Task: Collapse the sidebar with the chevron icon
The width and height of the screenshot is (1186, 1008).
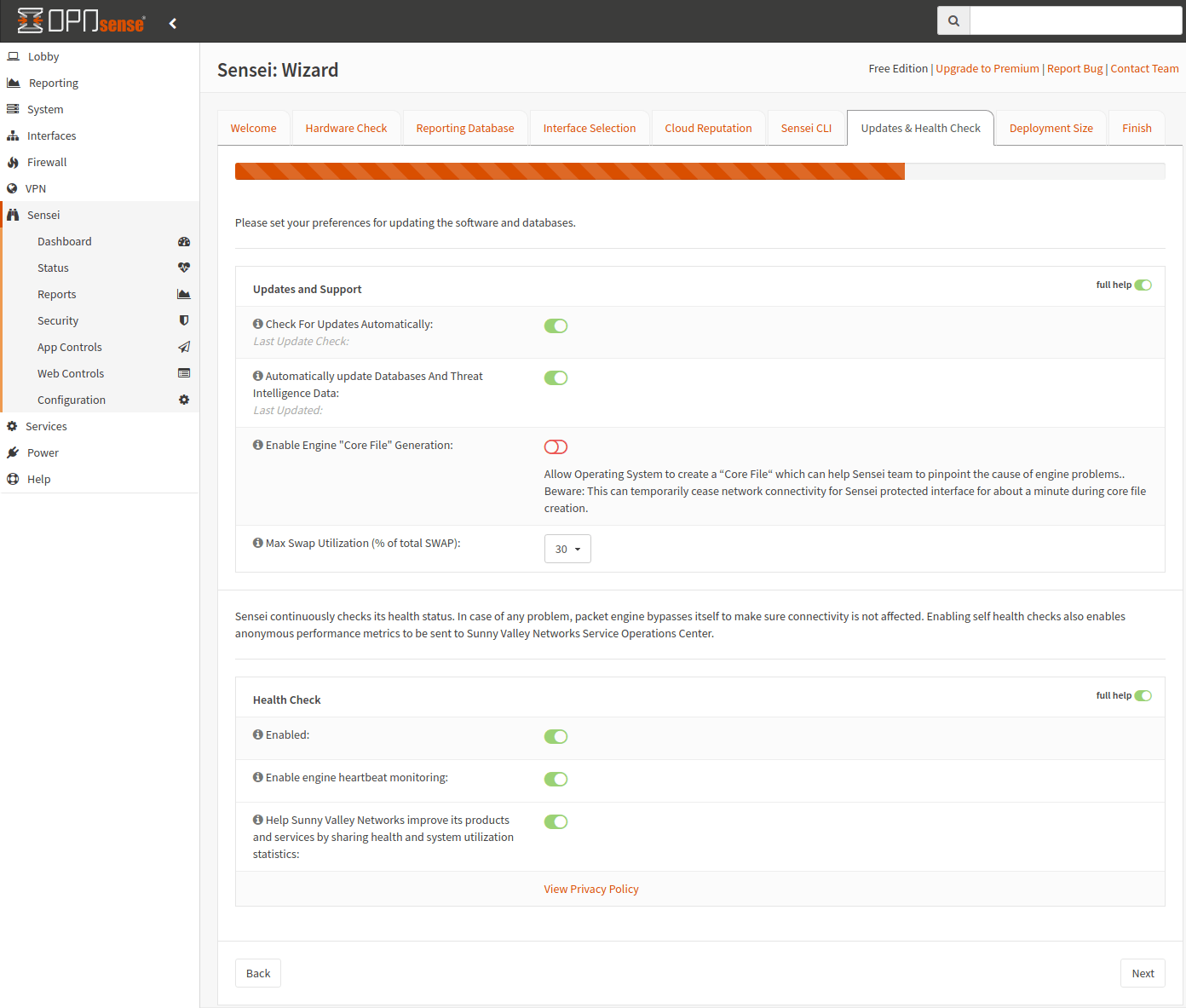Action: pyautogui.click(x=173, y=23)
